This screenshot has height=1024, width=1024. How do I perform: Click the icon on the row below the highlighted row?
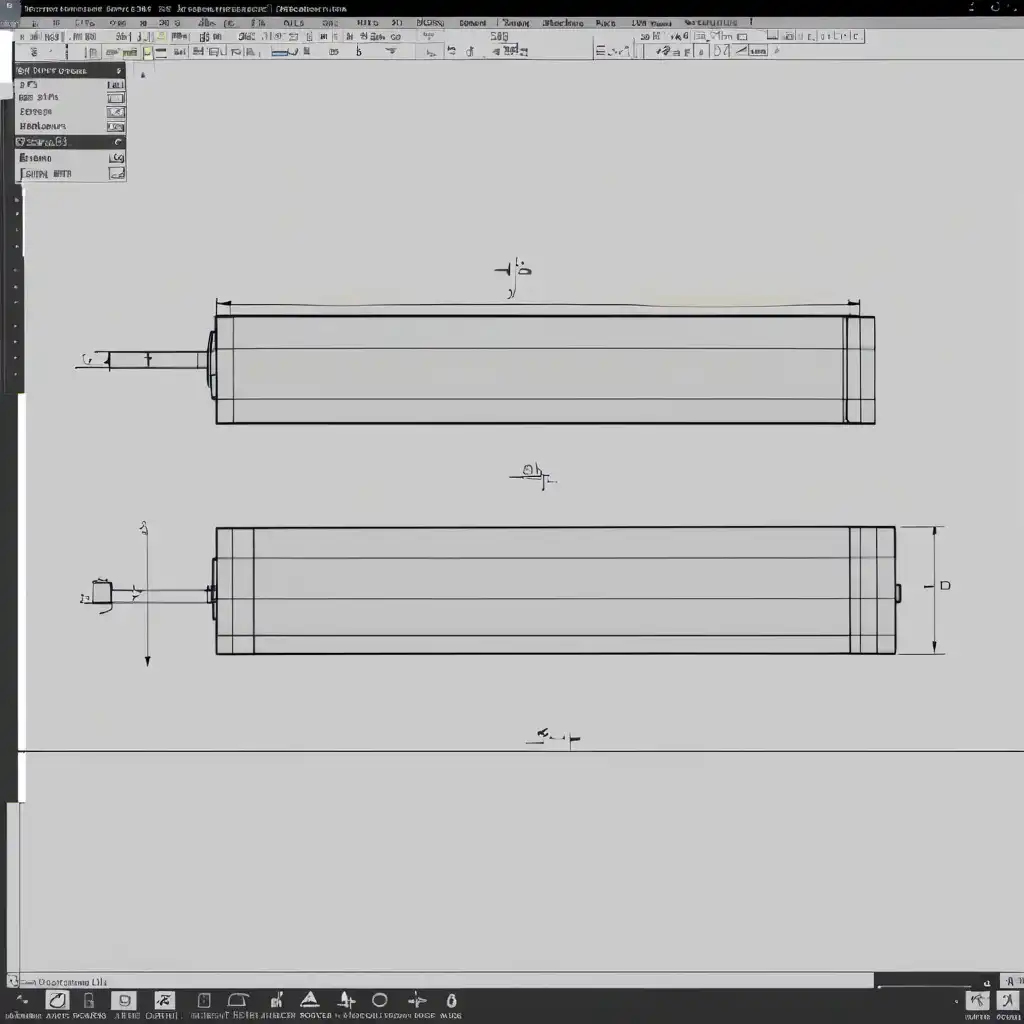116,157
